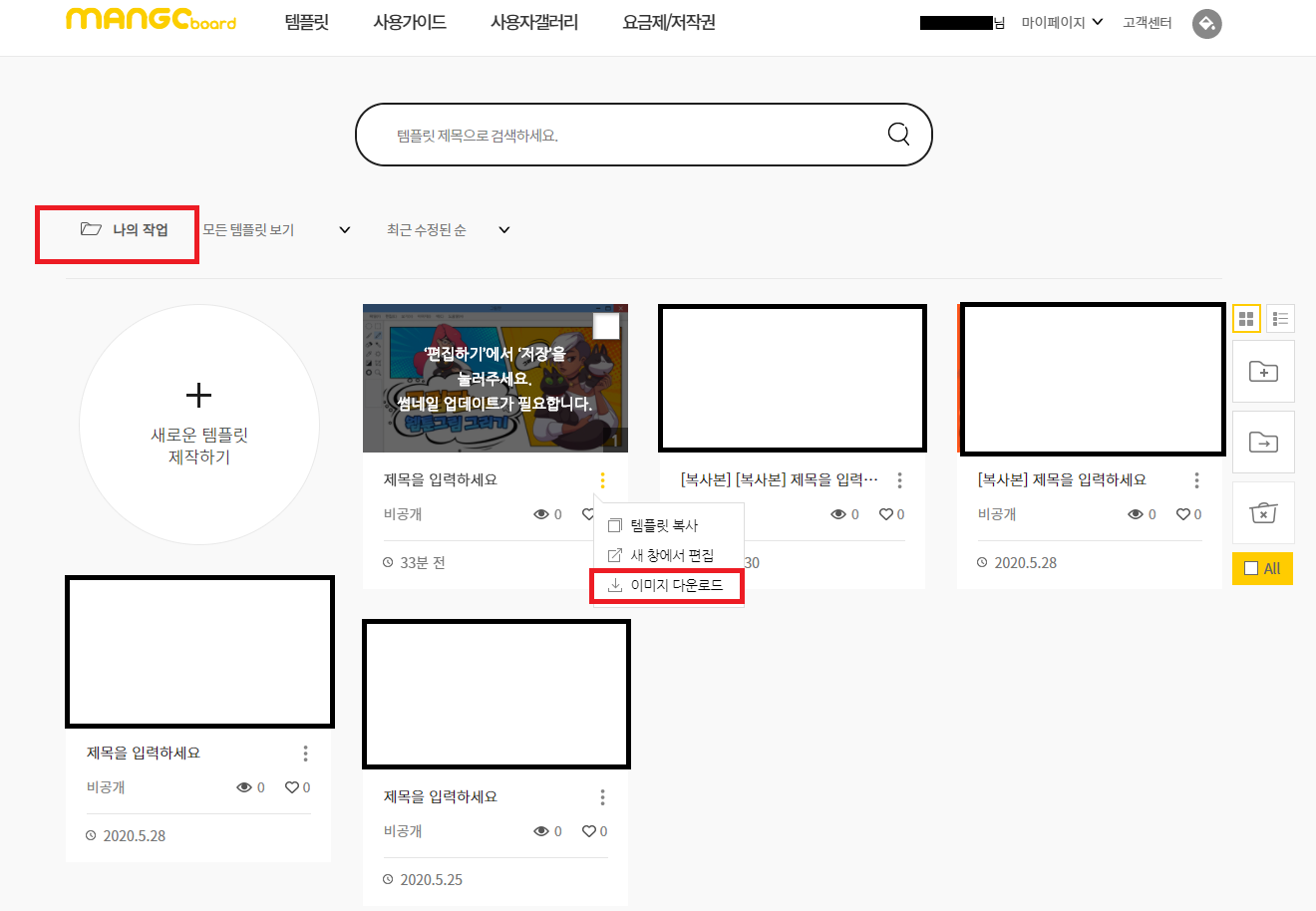Viewport: 1316px width, 911px height.
Task: Check the All selection checkbox
Action: [1251, 568]
